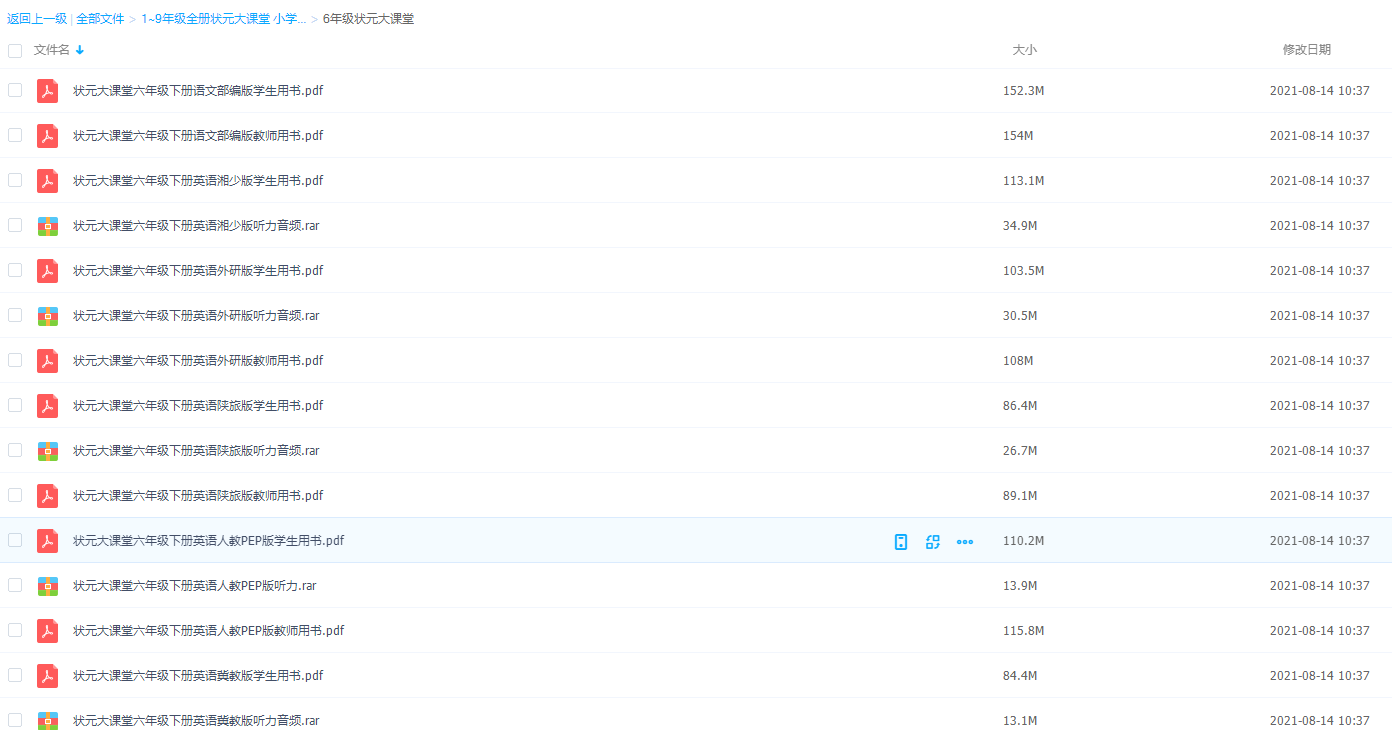This screenshot has height=730, width=1392.
Task: Click the scan-convert icon on the highlighted PEP学生用书 row
Action: (933, 542)
